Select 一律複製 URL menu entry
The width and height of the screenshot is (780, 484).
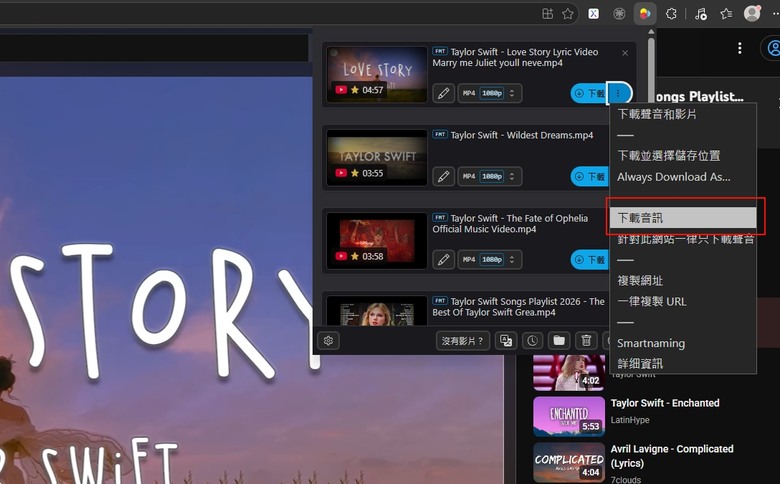(682, 301)
